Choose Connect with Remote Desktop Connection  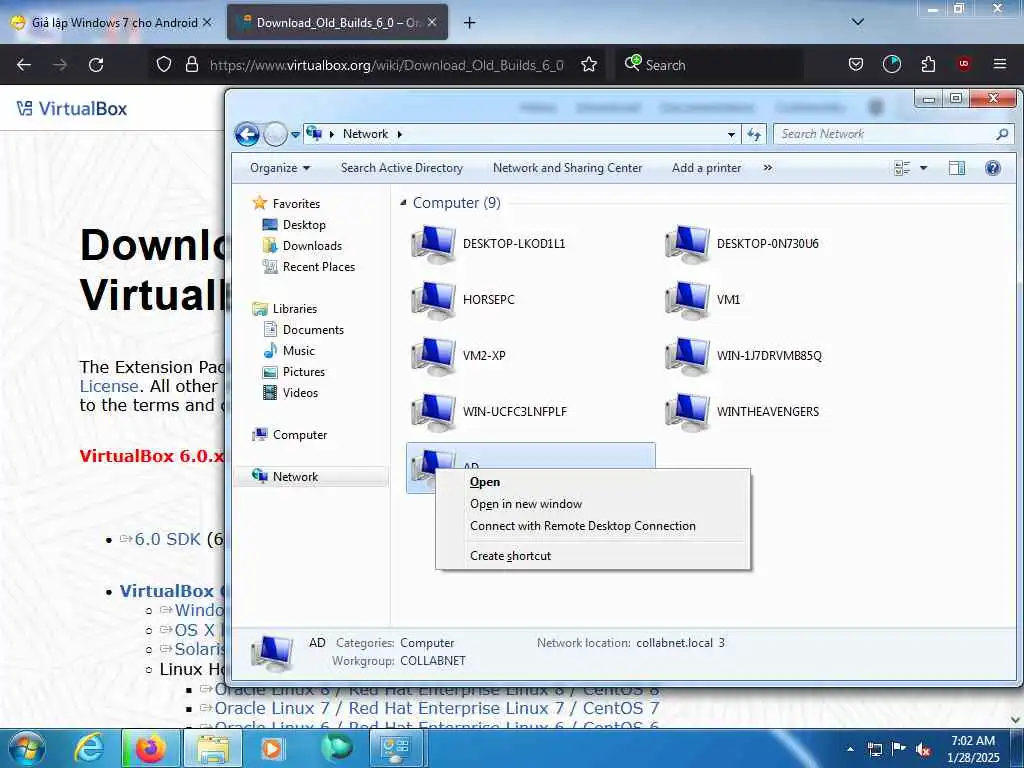(x=593, y=526)
